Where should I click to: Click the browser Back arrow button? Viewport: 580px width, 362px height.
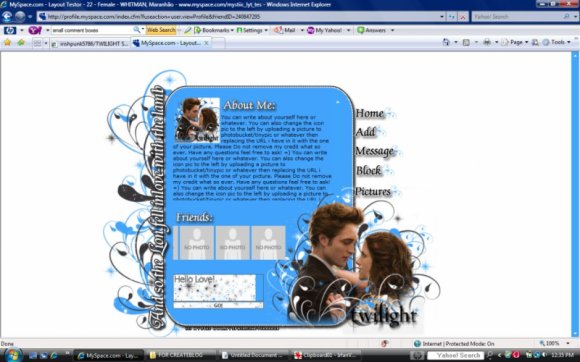[7, 17]
